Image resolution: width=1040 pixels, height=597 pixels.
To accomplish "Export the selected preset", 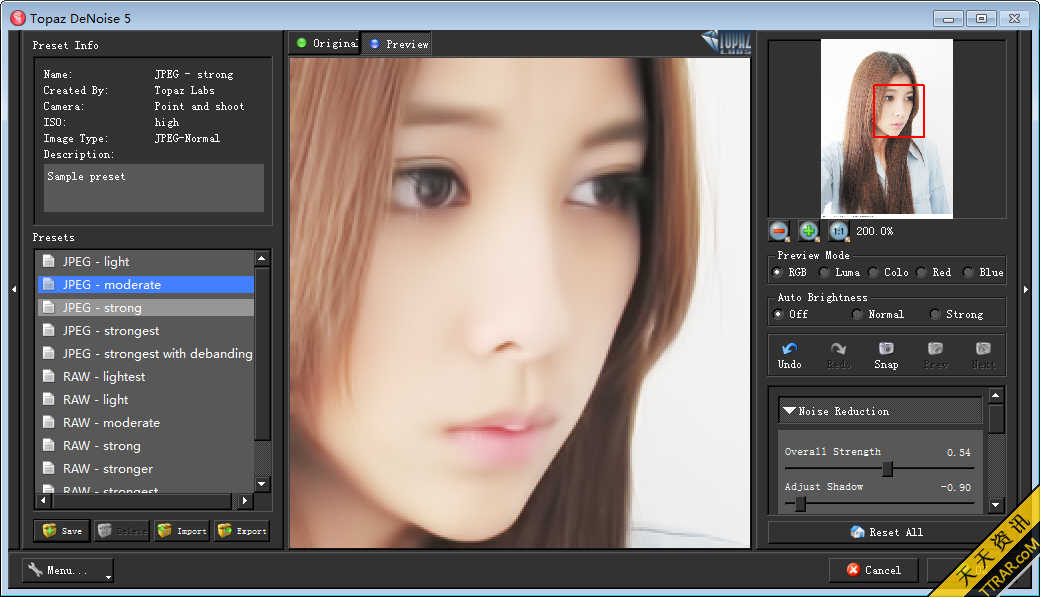I will (241, 531).
